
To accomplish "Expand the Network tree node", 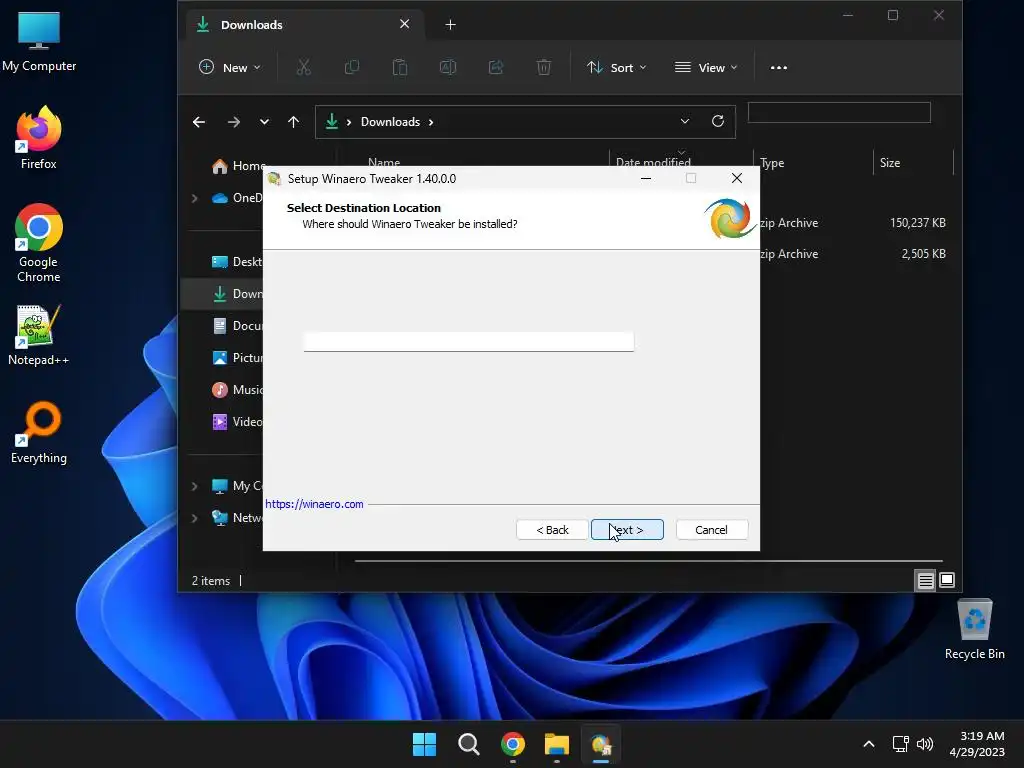I will pyautogui.click(x=195, y=518).
